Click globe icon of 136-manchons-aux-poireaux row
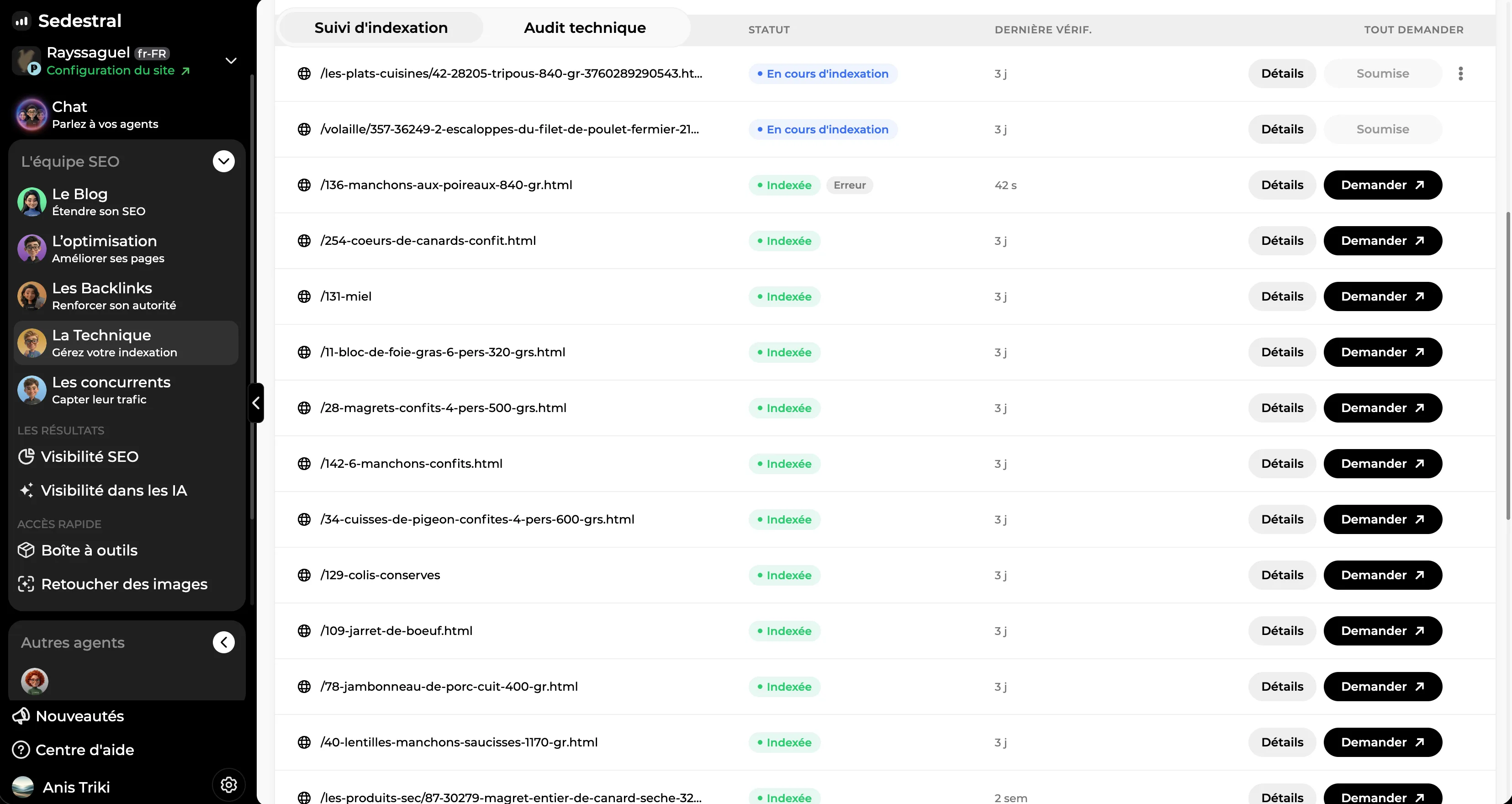The height and width of the screenshot is (804, 1512). (x=304, y=185)
